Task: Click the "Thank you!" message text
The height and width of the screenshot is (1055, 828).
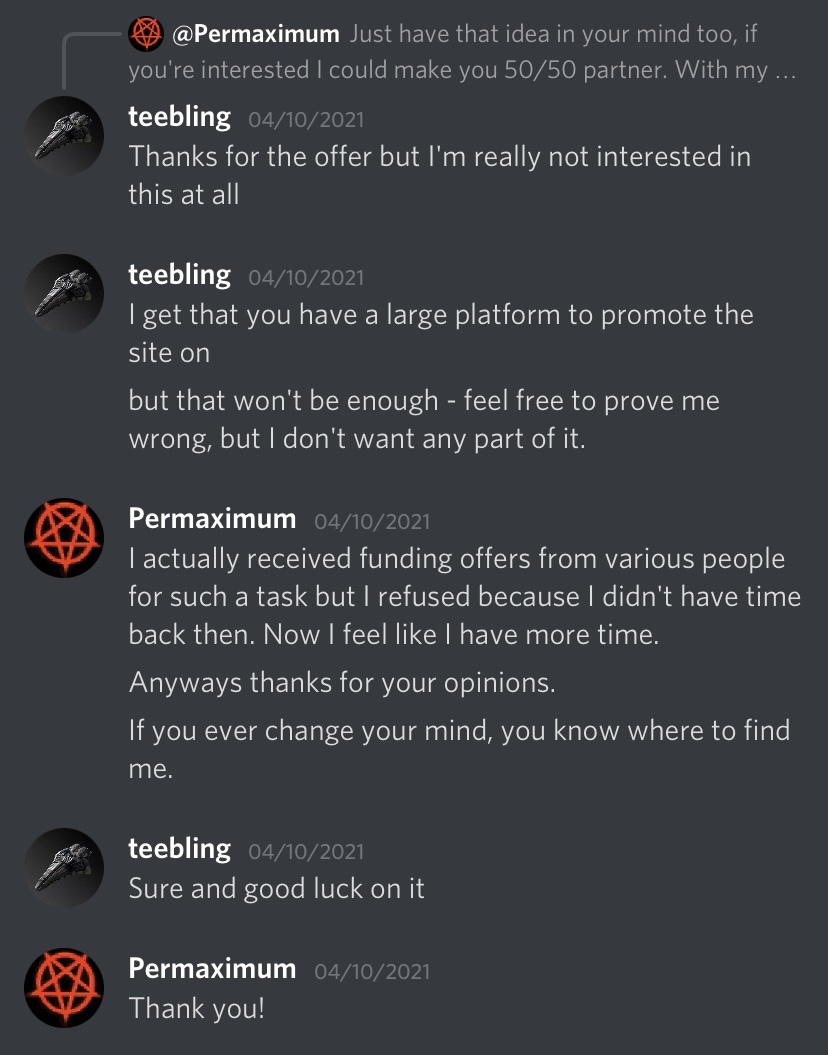Action: coord(197,1008)
